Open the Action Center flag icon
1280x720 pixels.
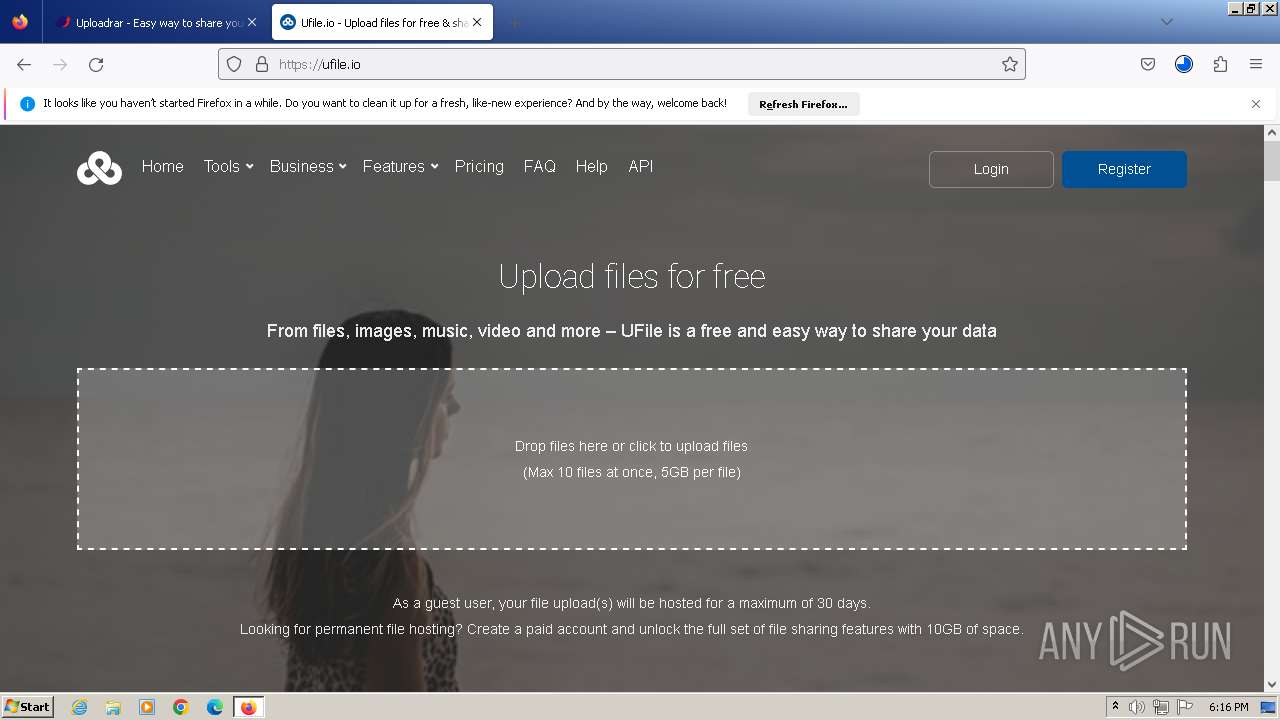(x=1185, y=707)
